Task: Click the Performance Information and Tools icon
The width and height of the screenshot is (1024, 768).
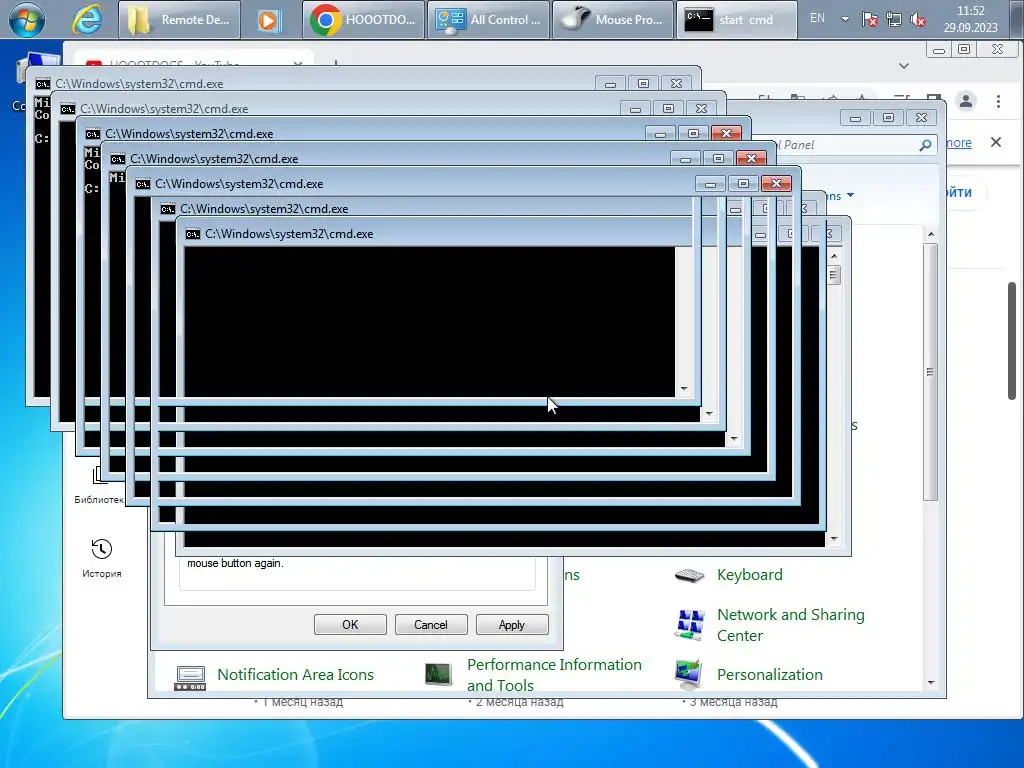Action: click(x=438, y=674)
